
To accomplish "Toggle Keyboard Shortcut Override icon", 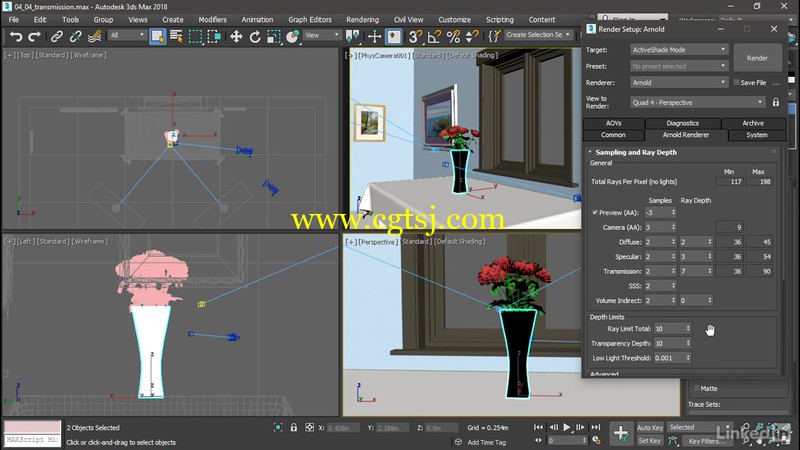I will (x=394, y=36).
